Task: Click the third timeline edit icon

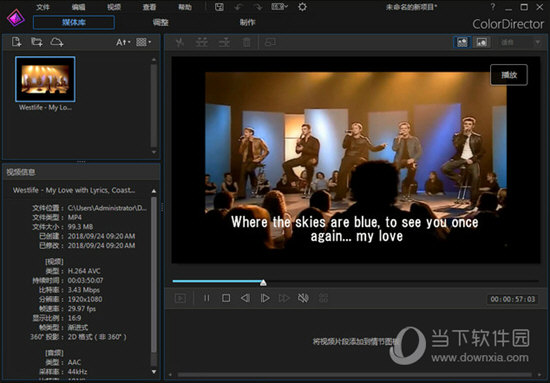Action: tap(224, 43)
